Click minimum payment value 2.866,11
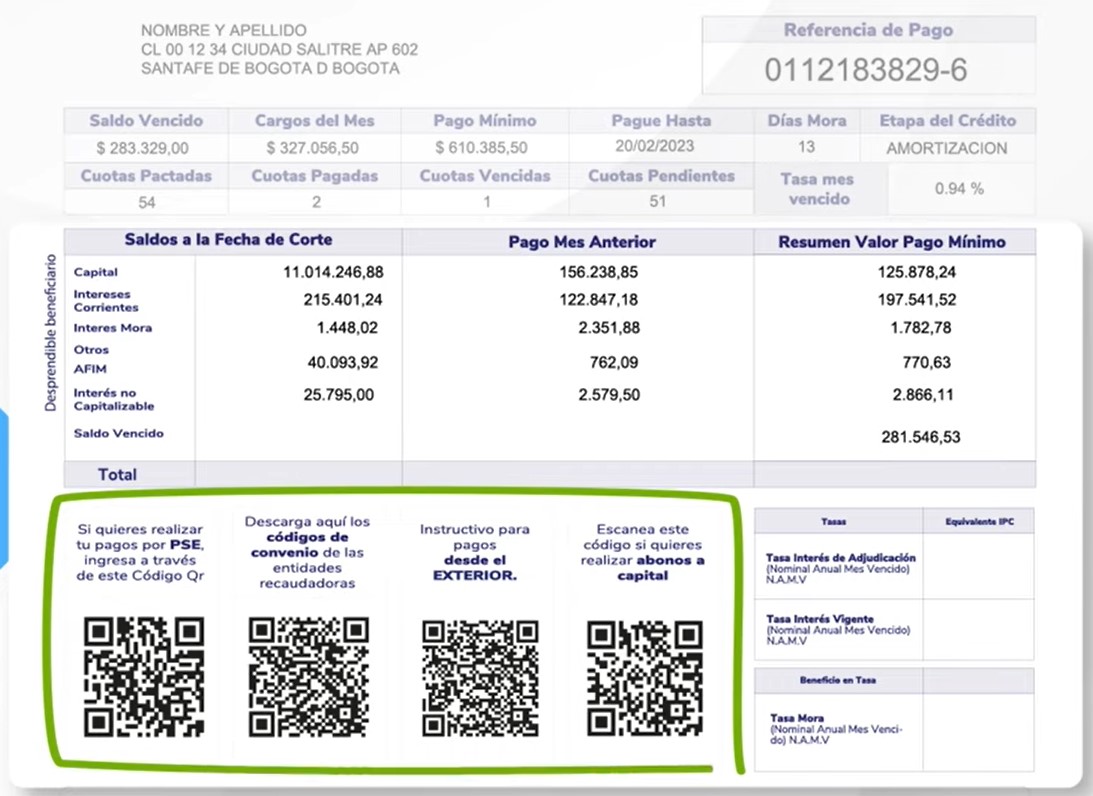This screenshot has width=1093, height=796. pyautogui.click(x=923, y=395)
